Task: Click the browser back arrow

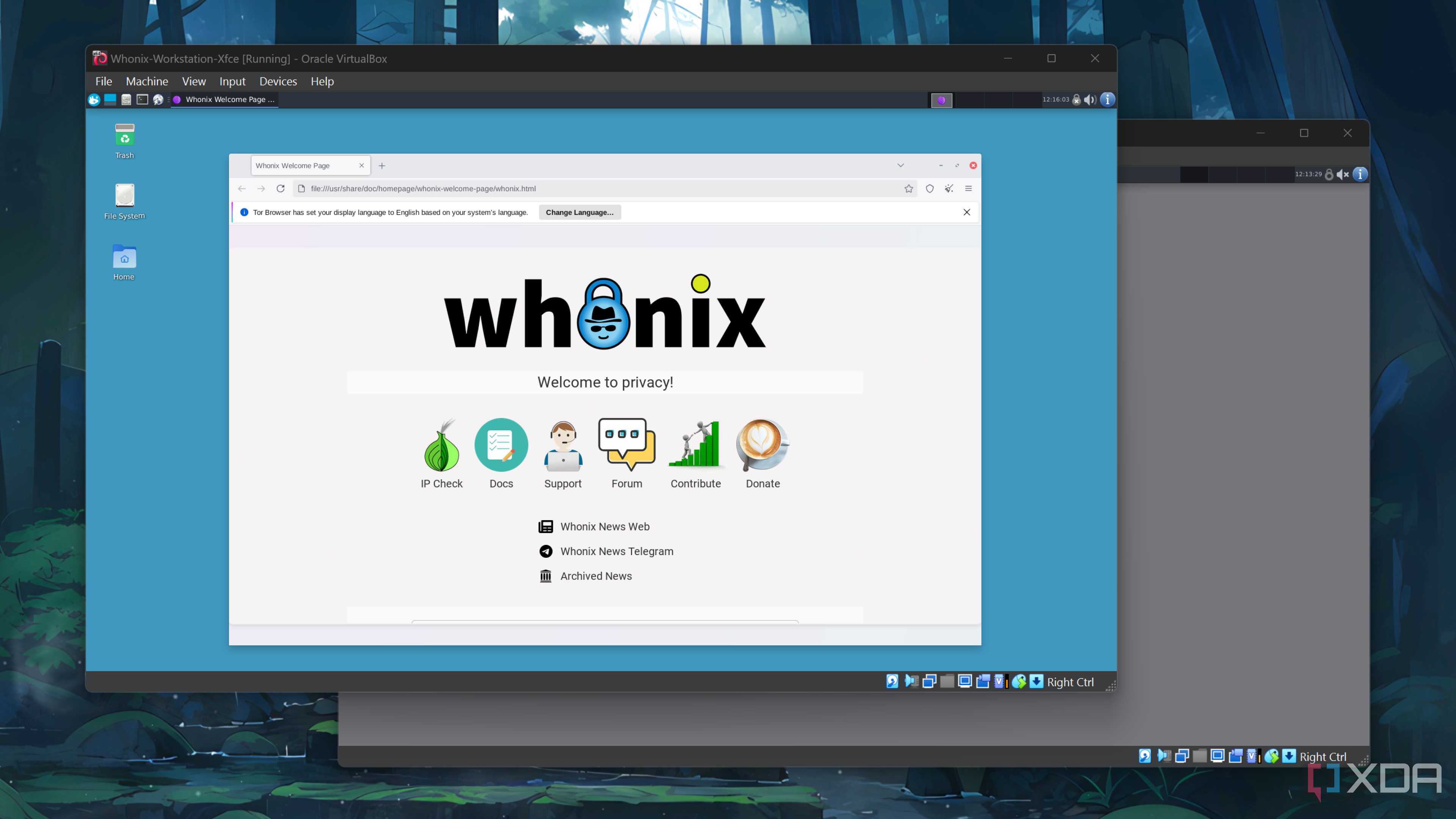Action: pos(242,189)
